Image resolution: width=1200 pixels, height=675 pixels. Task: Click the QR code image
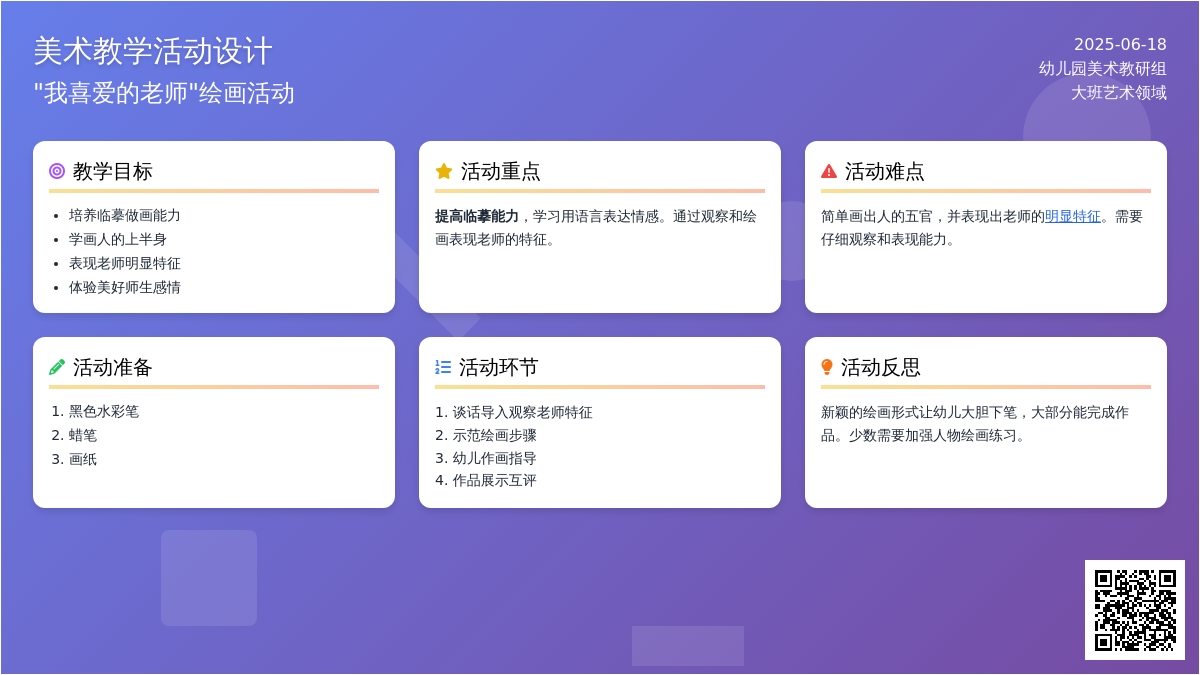(1135, 610)
